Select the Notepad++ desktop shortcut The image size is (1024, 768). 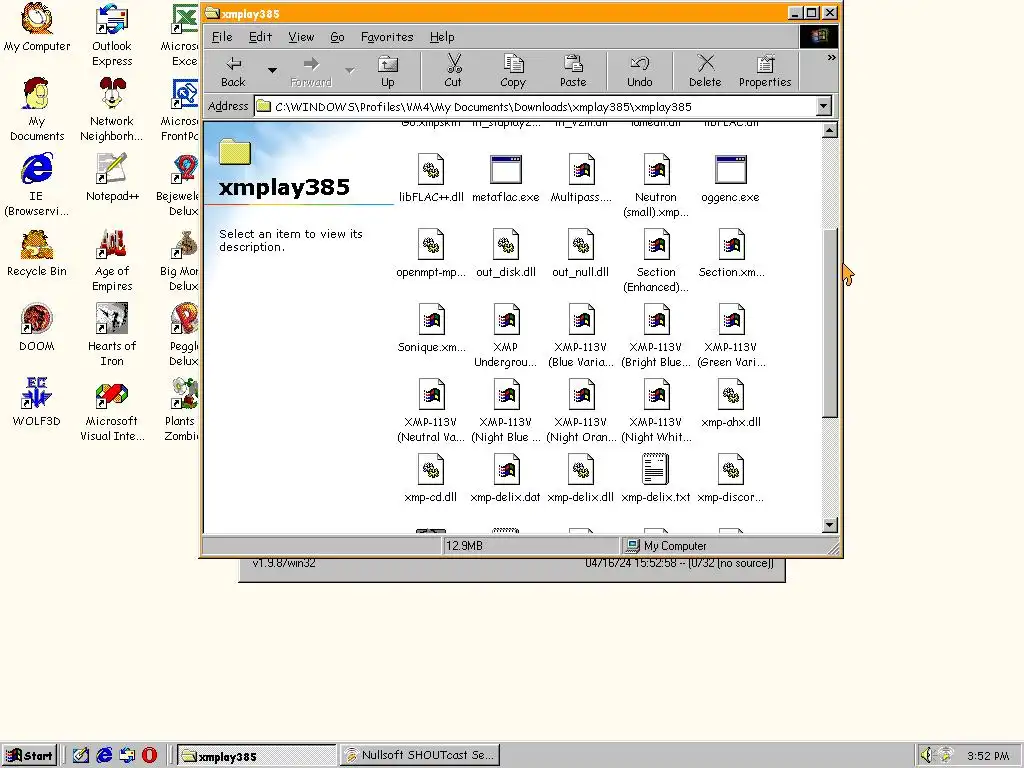[x=112, y=178]
